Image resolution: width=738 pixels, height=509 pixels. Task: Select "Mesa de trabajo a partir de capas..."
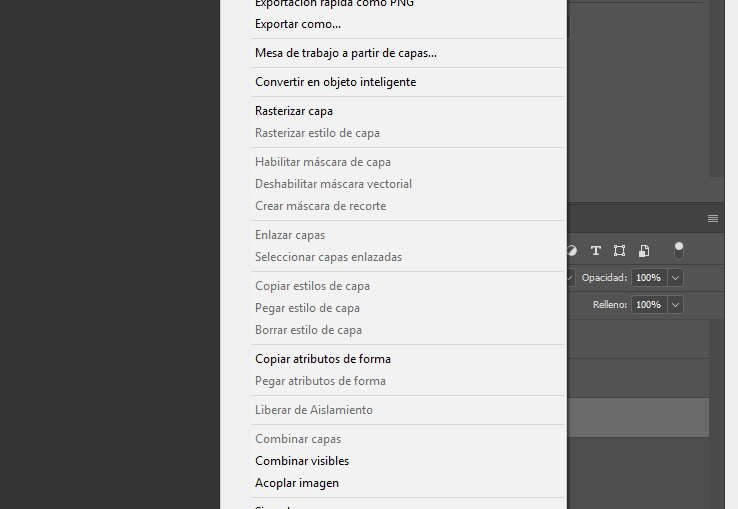point(346,53)
